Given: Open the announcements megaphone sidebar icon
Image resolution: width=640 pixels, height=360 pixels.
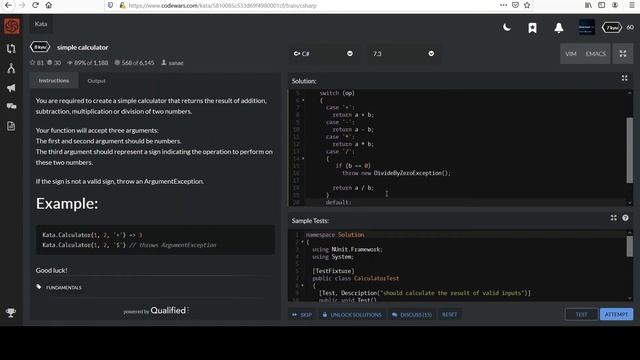Looking at the screenshot, I should [x=11, y=88].
